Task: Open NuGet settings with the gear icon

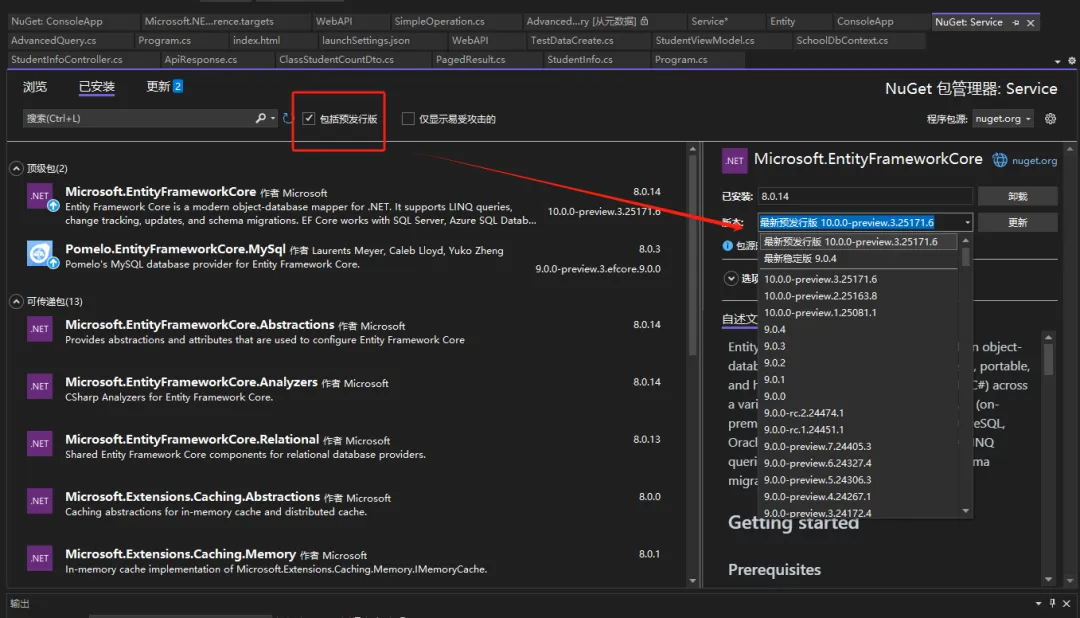Action: pyautogui.click(x=1050, y=119)
